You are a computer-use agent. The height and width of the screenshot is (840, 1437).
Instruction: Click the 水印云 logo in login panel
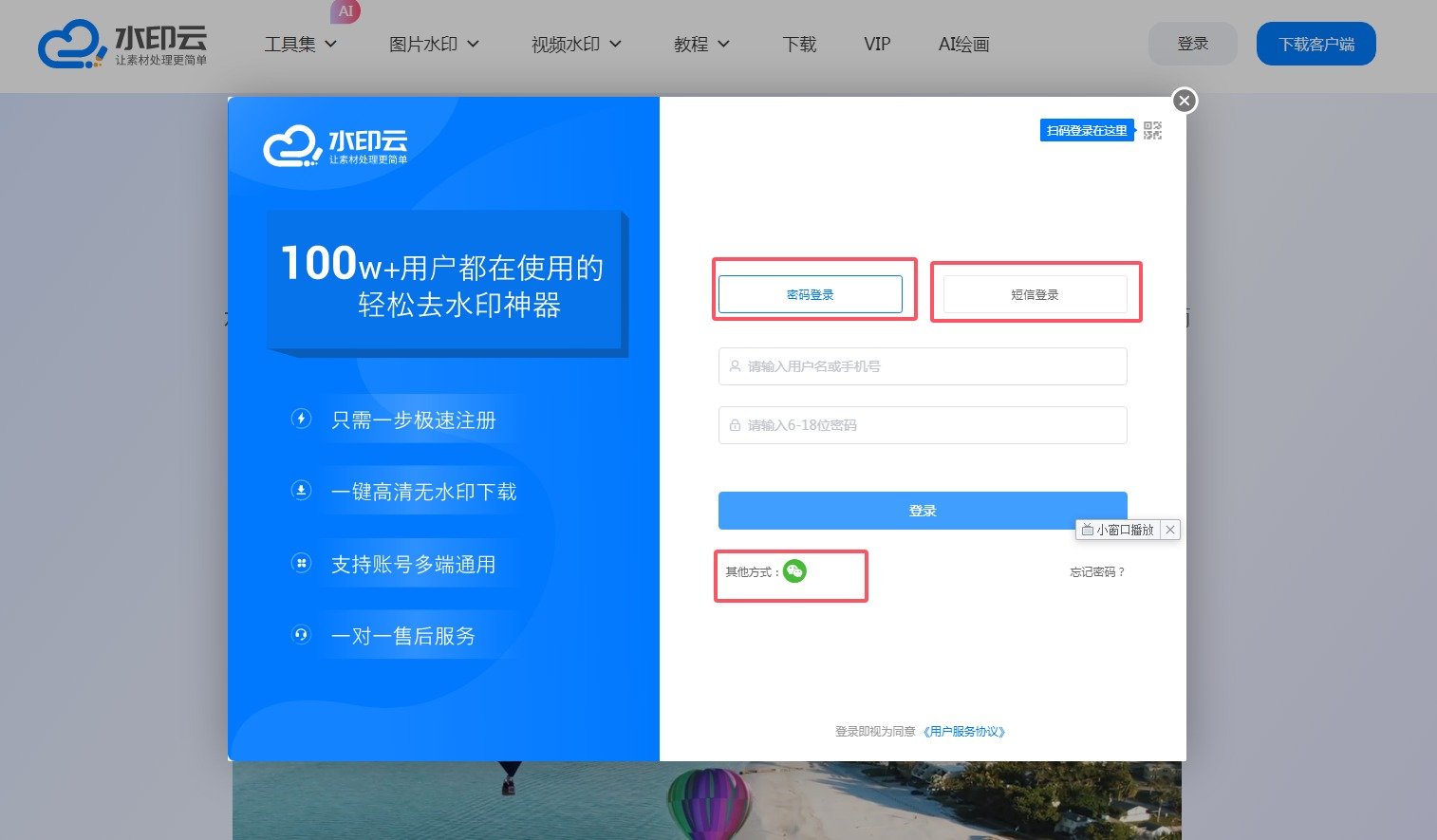335,147
